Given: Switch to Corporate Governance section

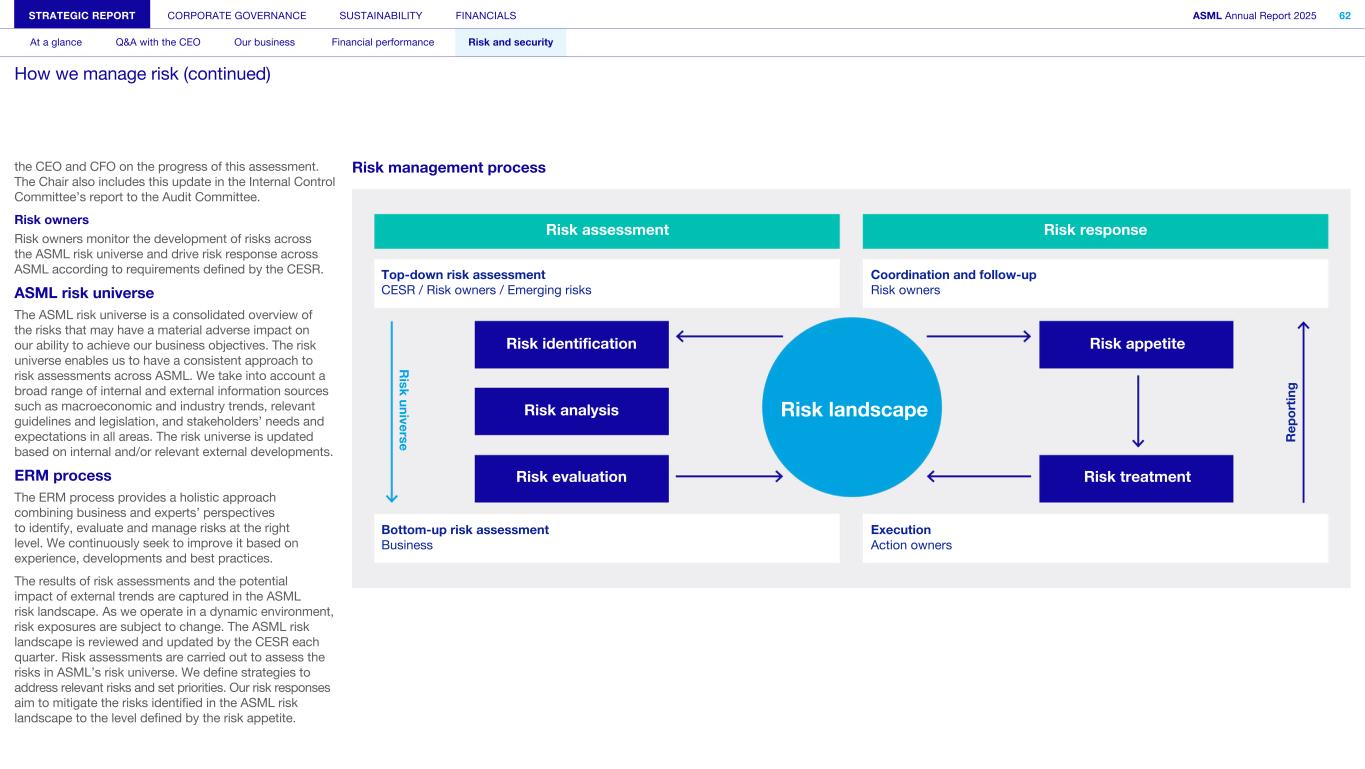Looking at the screenshot, I should point(237,15).
